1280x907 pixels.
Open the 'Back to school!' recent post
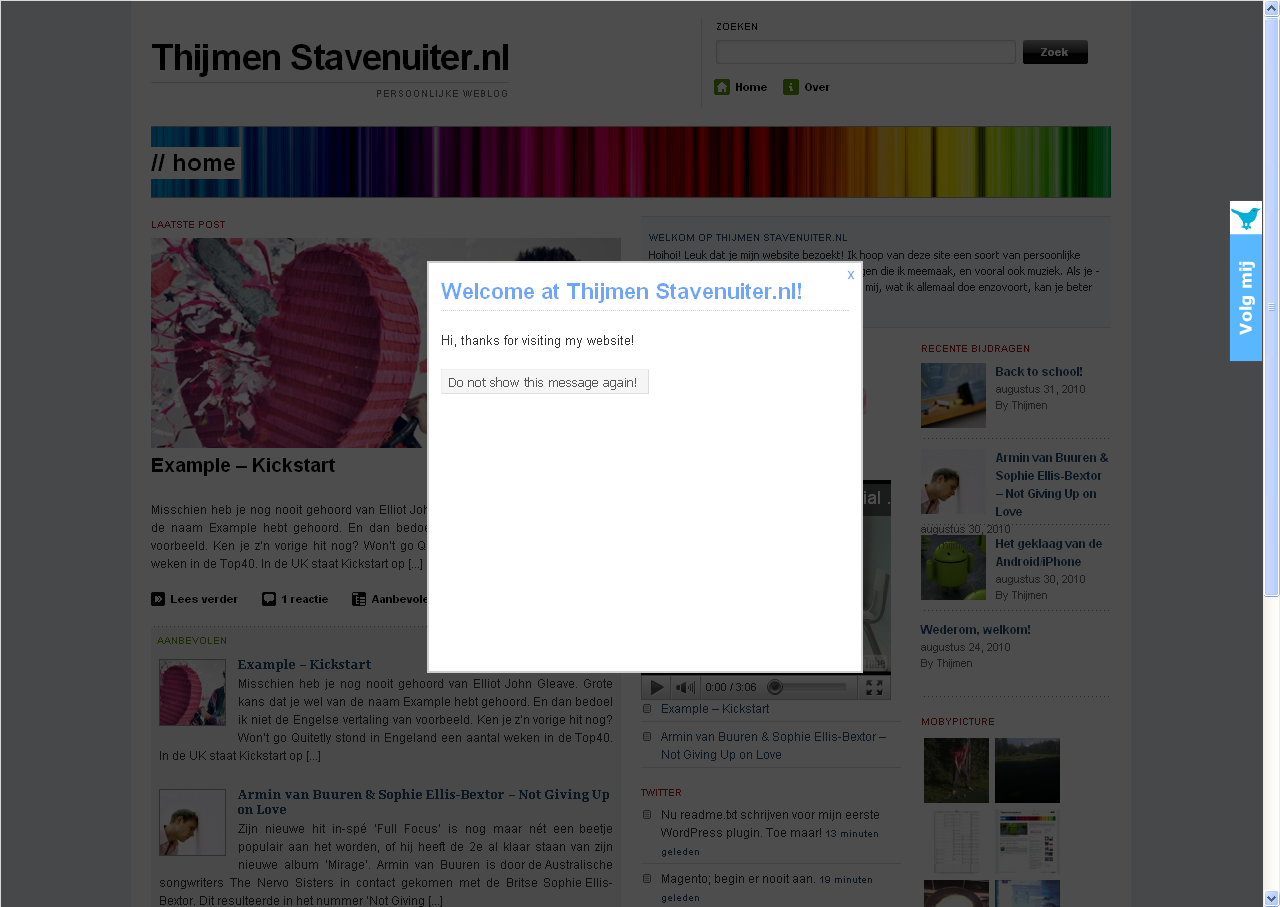click(x=1039, y=372)
